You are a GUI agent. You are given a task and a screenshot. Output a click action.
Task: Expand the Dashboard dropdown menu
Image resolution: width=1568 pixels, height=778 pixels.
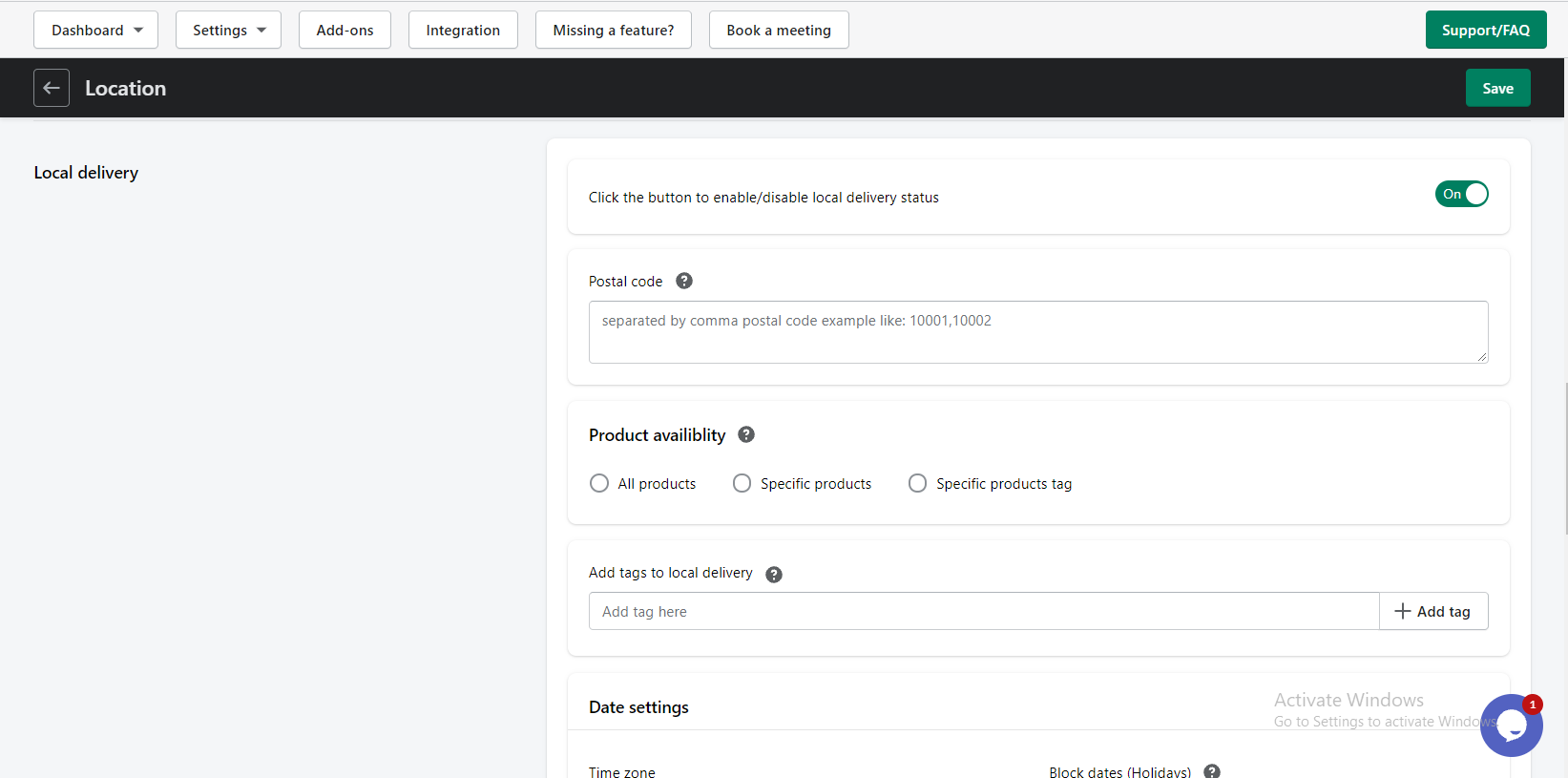95,30
